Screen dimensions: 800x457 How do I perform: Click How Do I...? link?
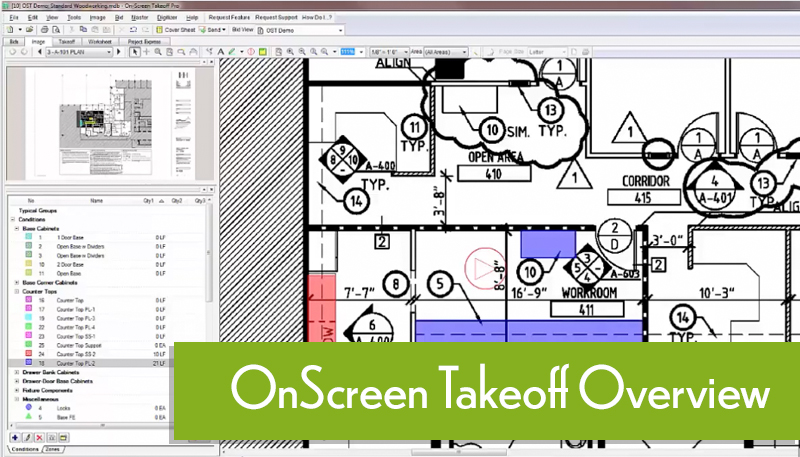pyautogui.click(x=317, y=17)
